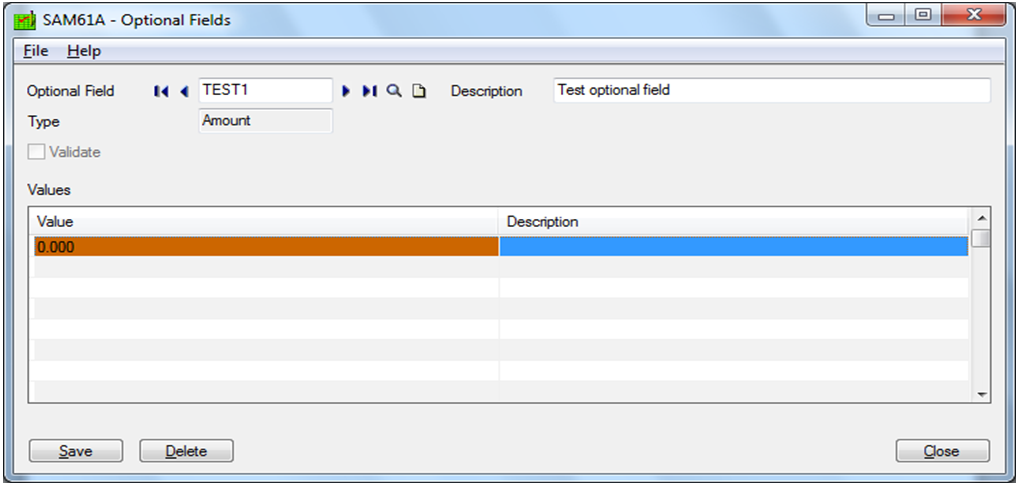
Task: Click the grid vertical scrollbar thumb
Action: click(x=981, y=237)
